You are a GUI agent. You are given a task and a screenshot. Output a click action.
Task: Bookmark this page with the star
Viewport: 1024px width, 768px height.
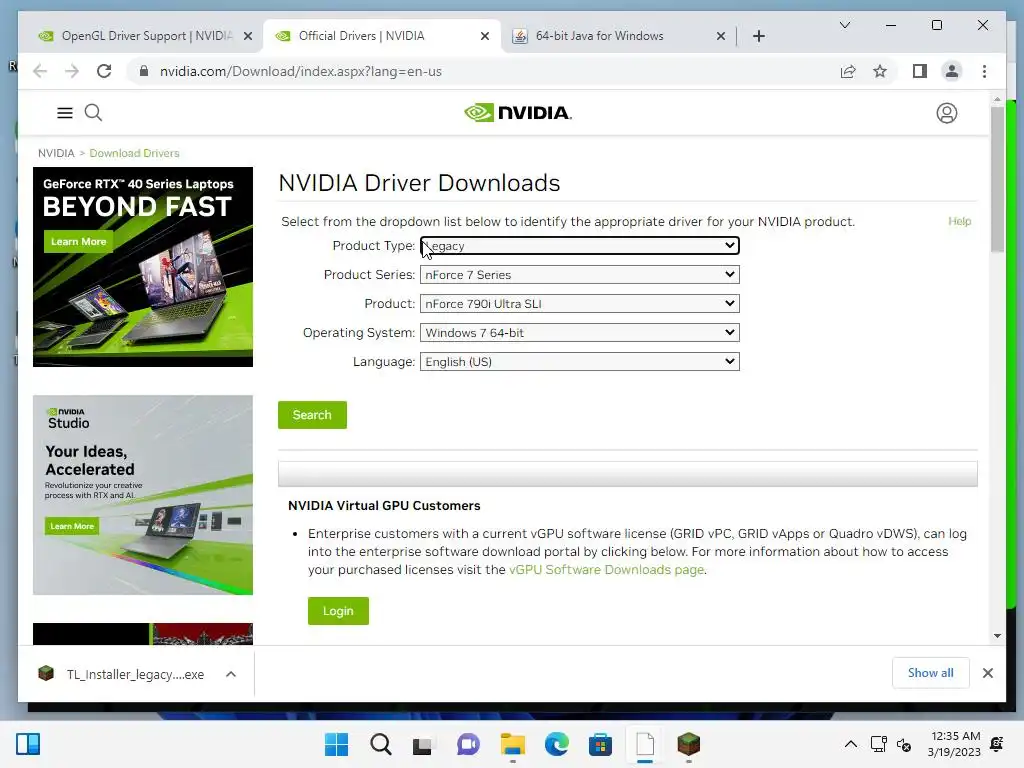[880, 71]
